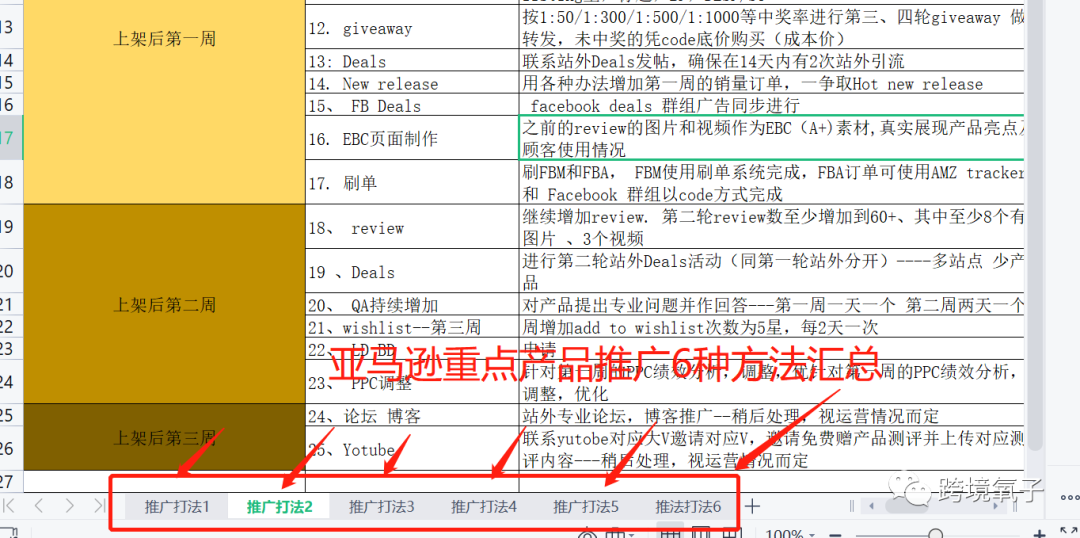Select the cell starting 刷FBM和FBA
Image resolution: width=1080 pixels, height=538 pixels.
(x=772, y=183)
